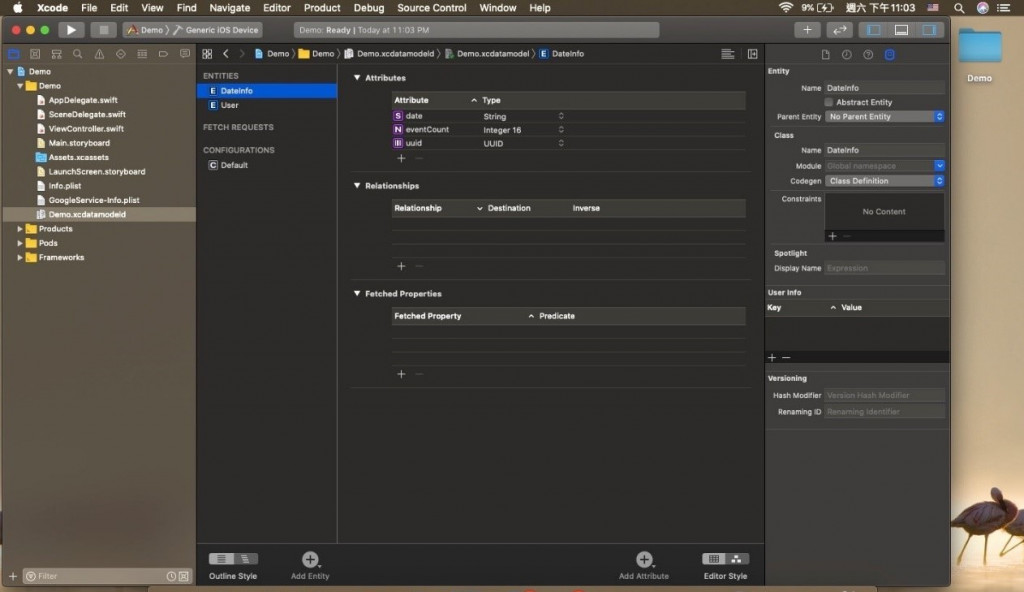Click the Hash Modifier field

[x=884, y=395]
